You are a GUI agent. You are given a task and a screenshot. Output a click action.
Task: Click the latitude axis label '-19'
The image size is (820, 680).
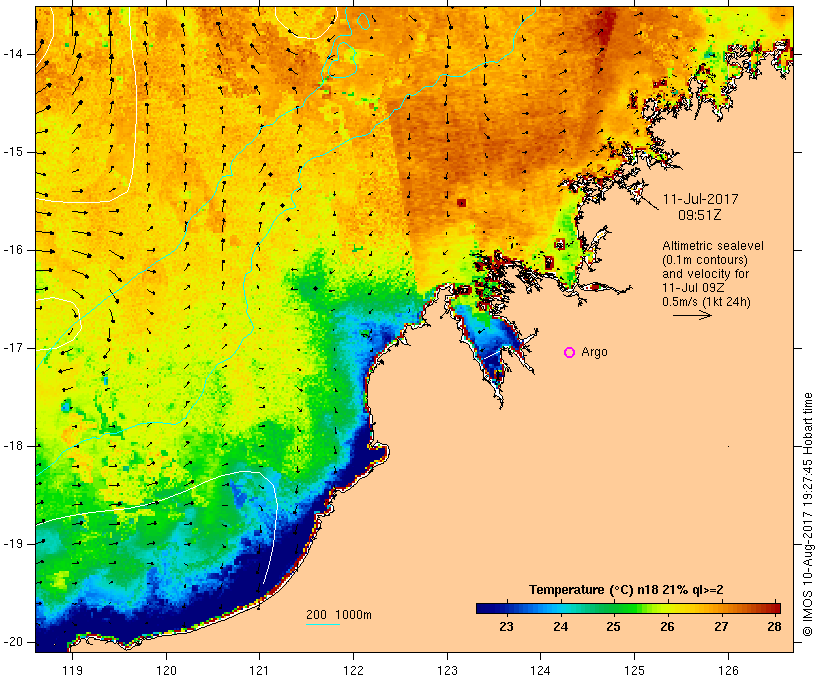[x=13, y=544]
